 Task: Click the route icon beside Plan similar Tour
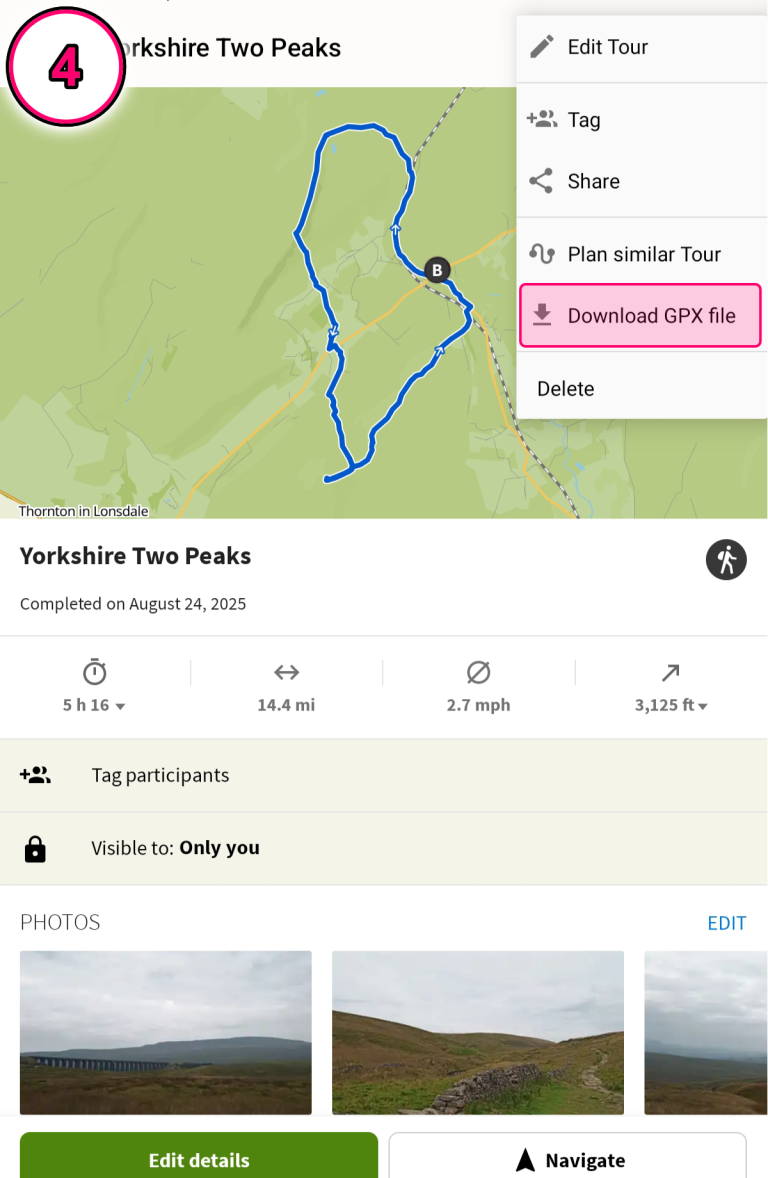(541, 254)
